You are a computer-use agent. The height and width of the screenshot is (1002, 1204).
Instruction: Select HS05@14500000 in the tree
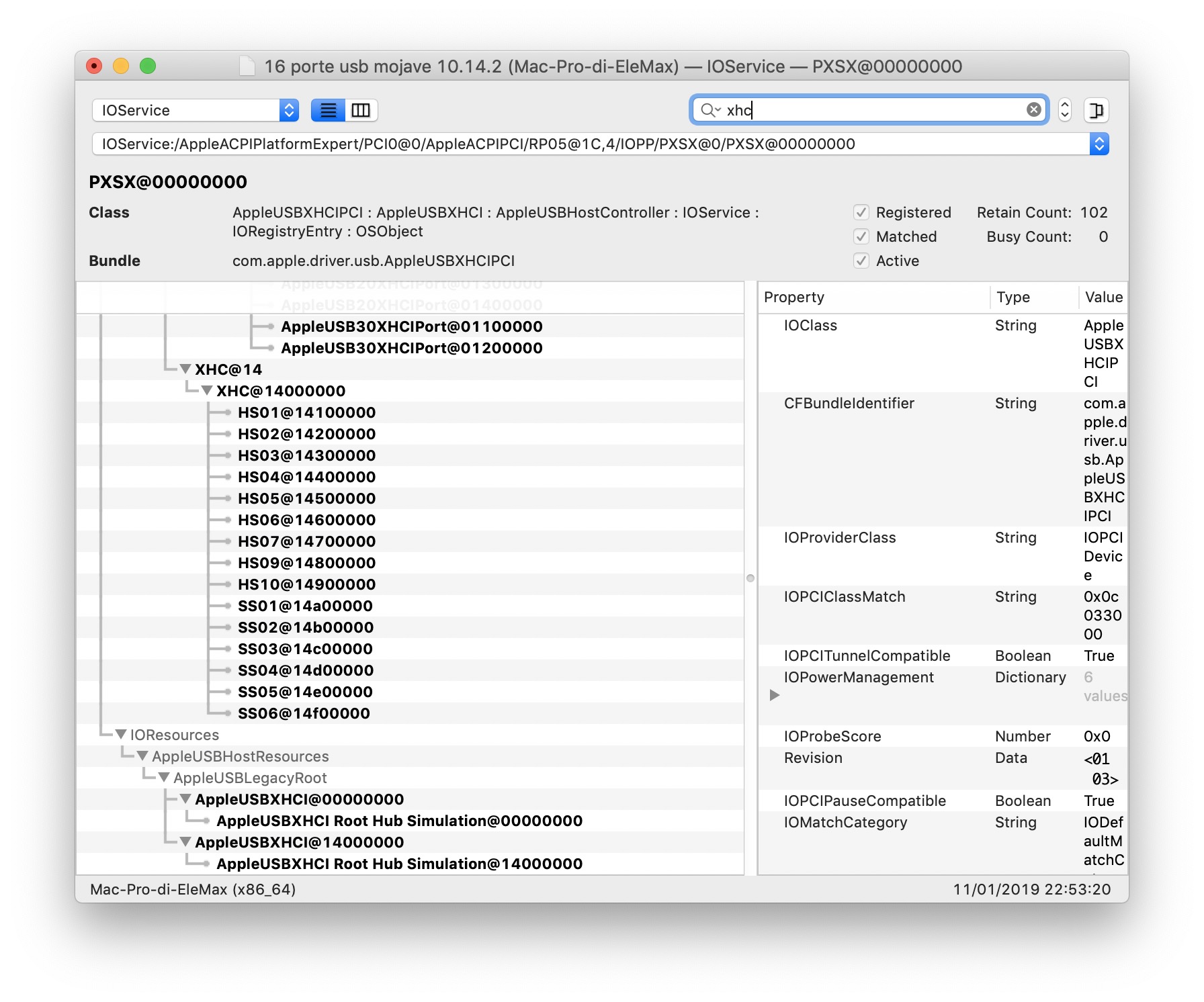[306, 498]
